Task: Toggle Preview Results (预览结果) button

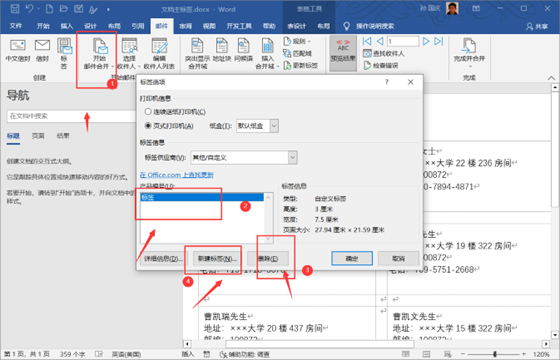Action: [343, 53]
